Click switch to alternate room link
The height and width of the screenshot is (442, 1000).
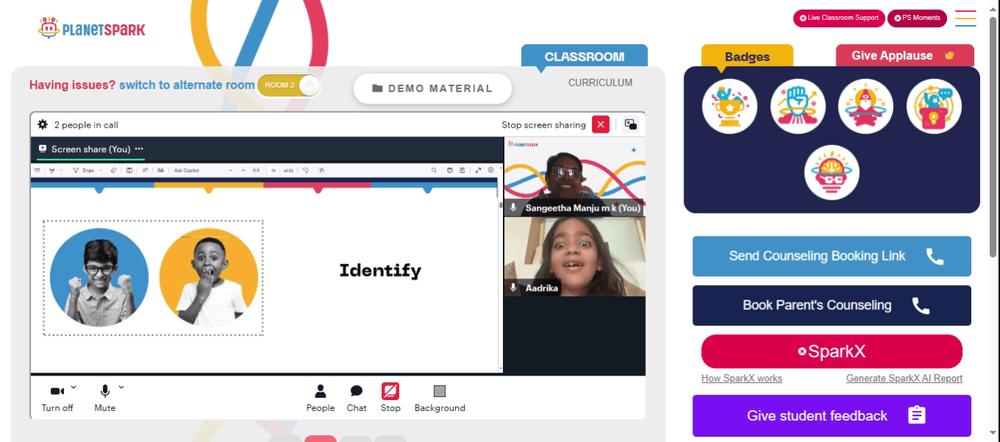click(187, 85)
